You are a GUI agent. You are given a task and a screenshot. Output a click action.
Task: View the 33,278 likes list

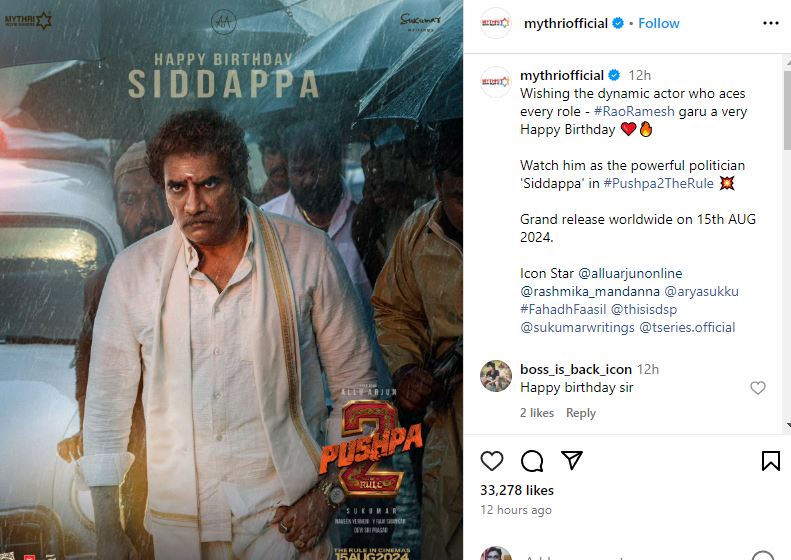point(517,490)
